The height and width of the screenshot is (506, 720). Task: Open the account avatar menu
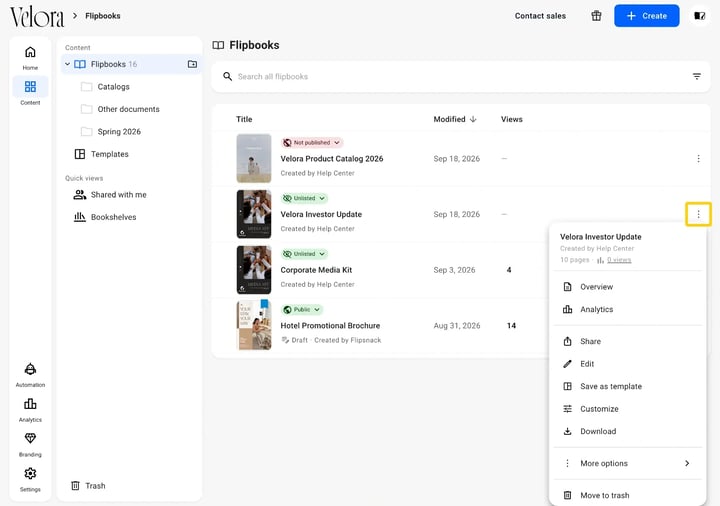(x=699, y=16)
